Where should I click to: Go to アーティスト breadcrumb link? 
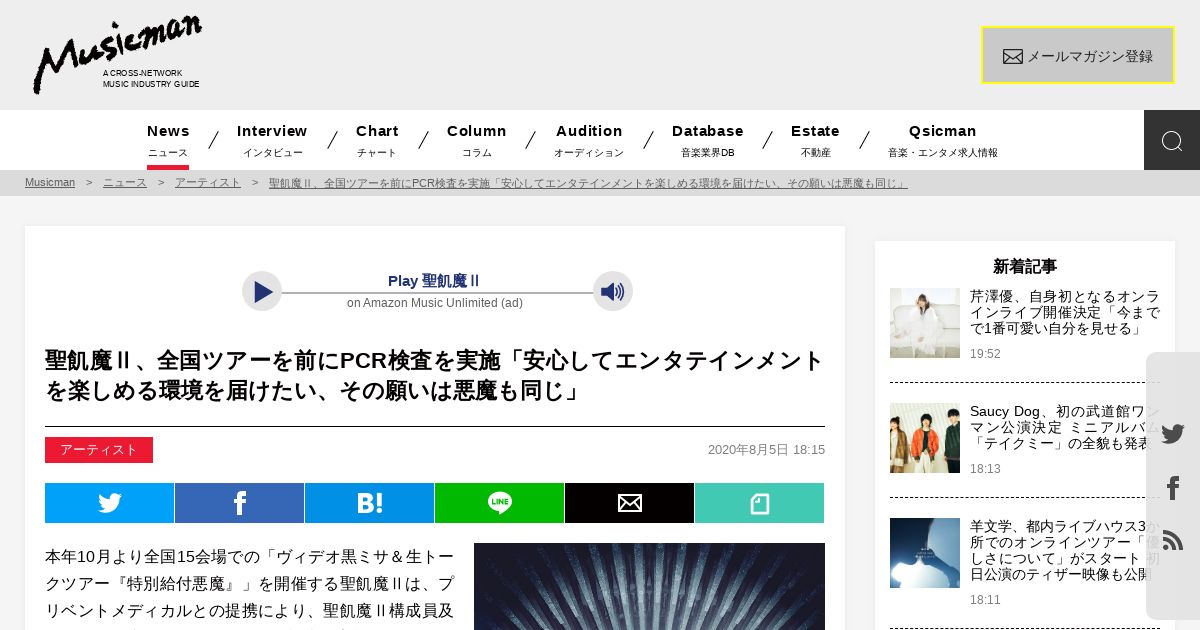point(208,183)
